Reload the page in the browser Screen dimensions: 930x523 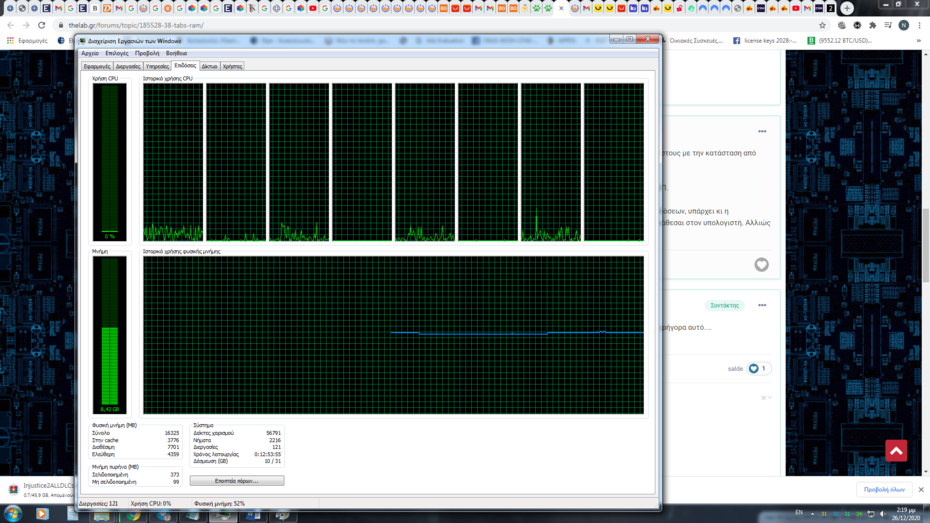point(41,25)
